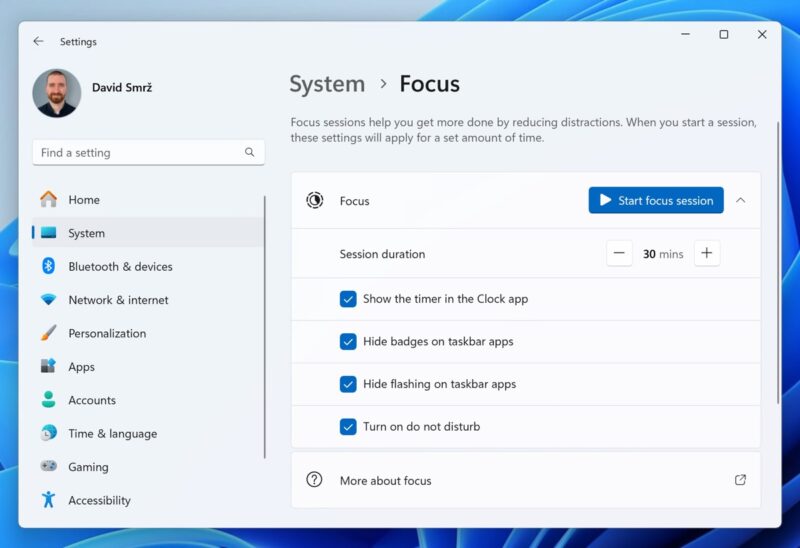Screen dimensions: 800x548
Task: Focus the Find a setting search box
Action: coord(148,153)
